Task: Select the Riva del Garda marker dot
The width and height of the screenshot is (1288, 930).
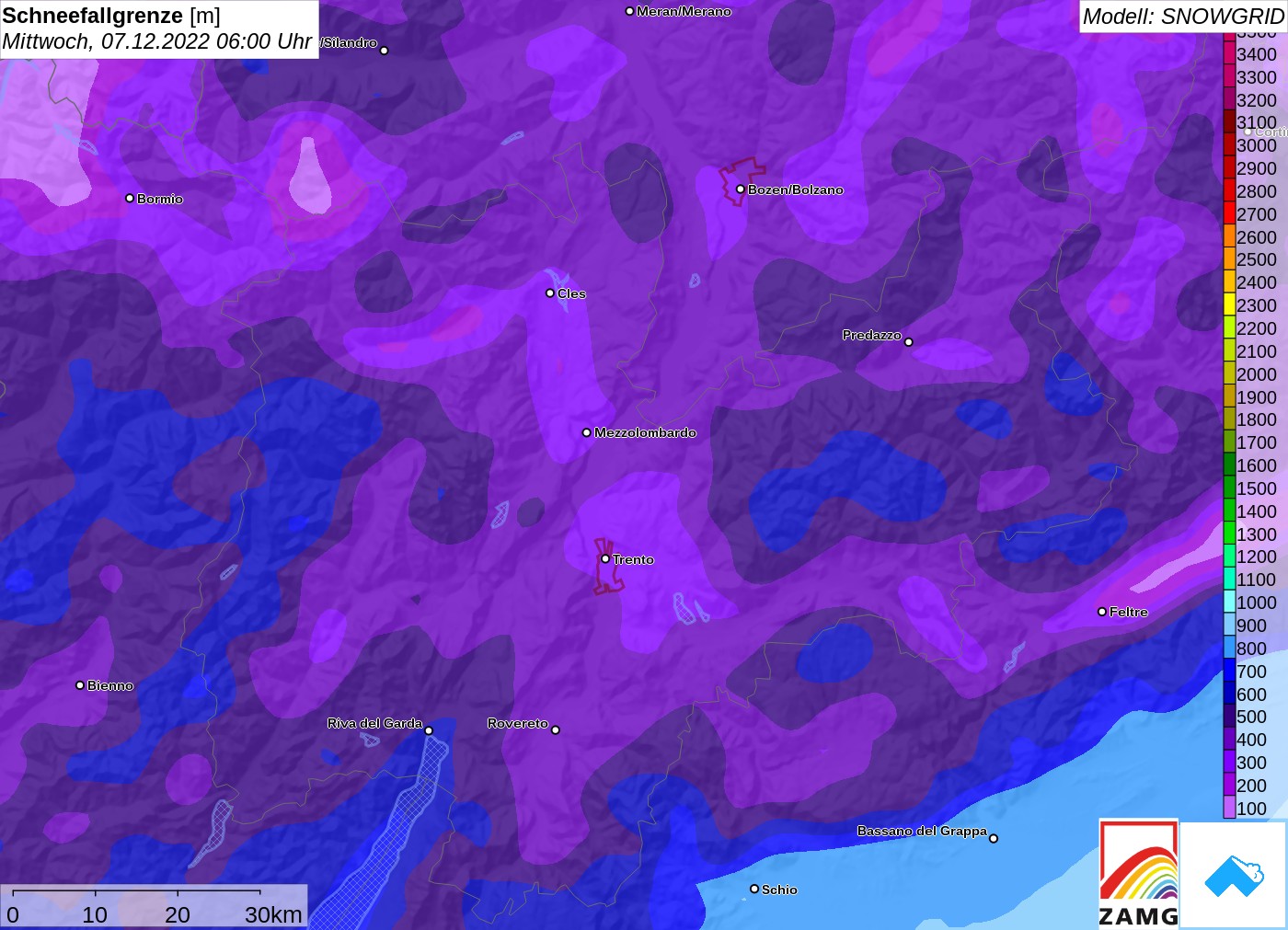Action: tap(429, 730)
